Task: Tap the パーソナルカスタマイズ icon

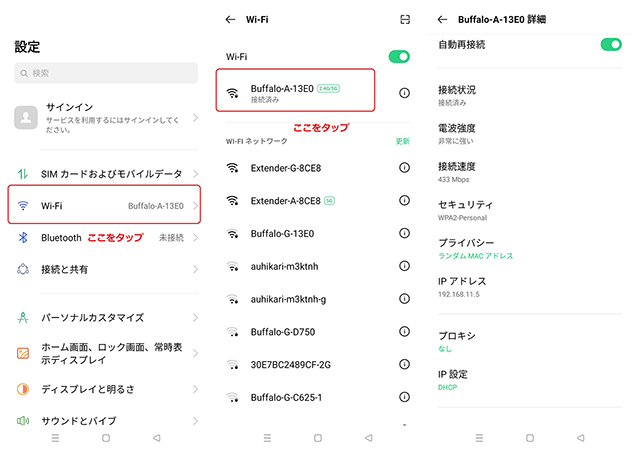Action: 23,317
